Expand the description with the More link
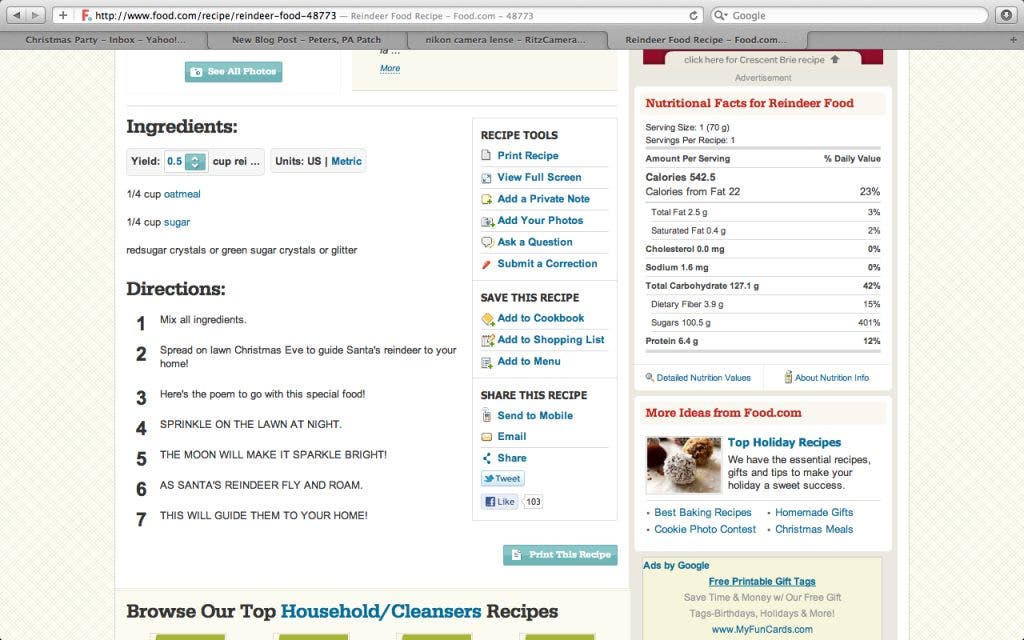The height and width of the screenshot is (640, 1024). tap(390, 68)
